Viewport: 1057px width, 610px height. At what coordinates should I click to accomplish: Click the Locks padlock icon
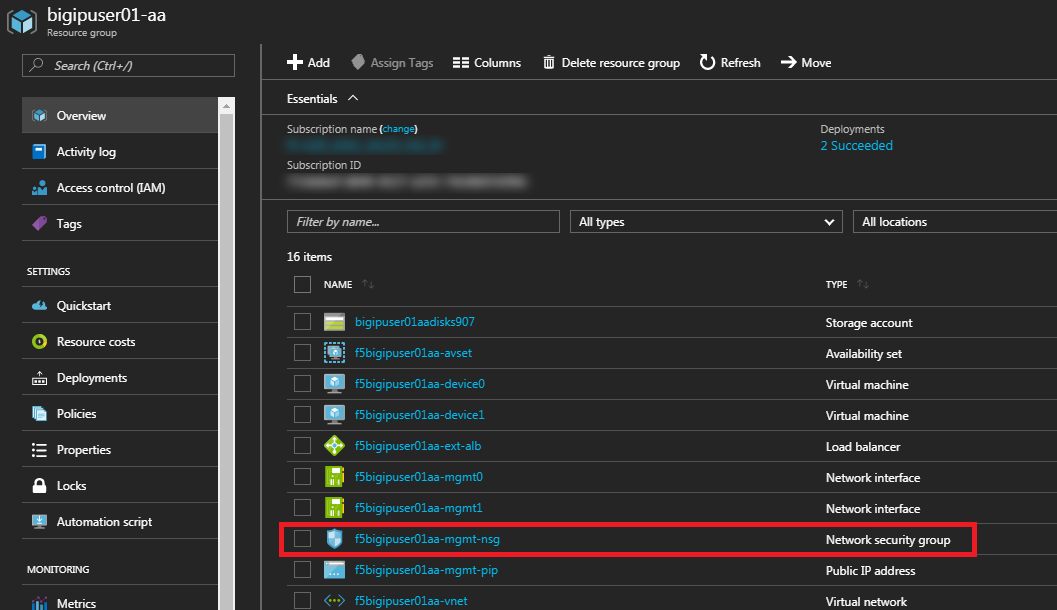39,485
